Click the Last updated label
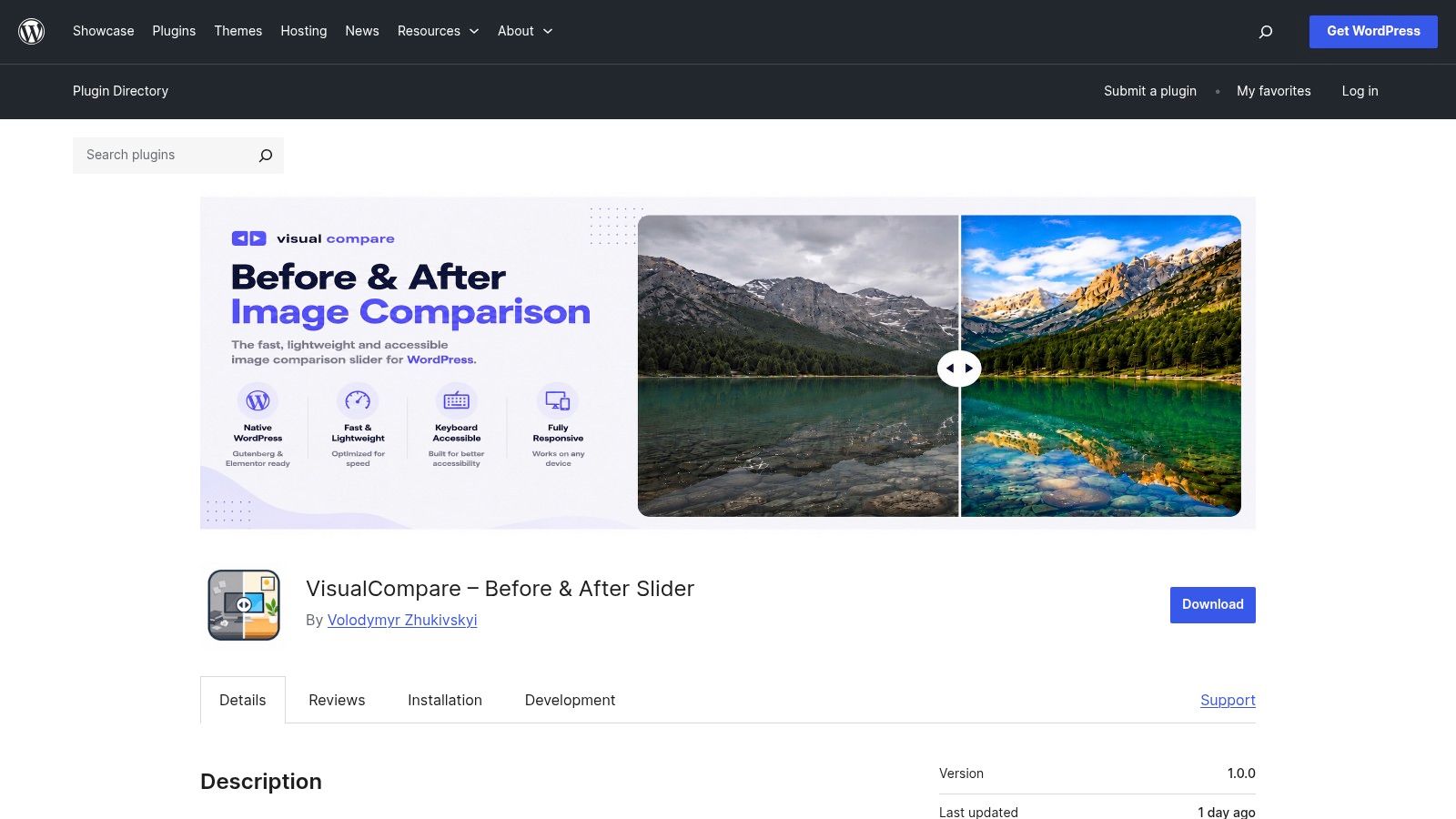The image size is (1456, 819). pos(978,812)
